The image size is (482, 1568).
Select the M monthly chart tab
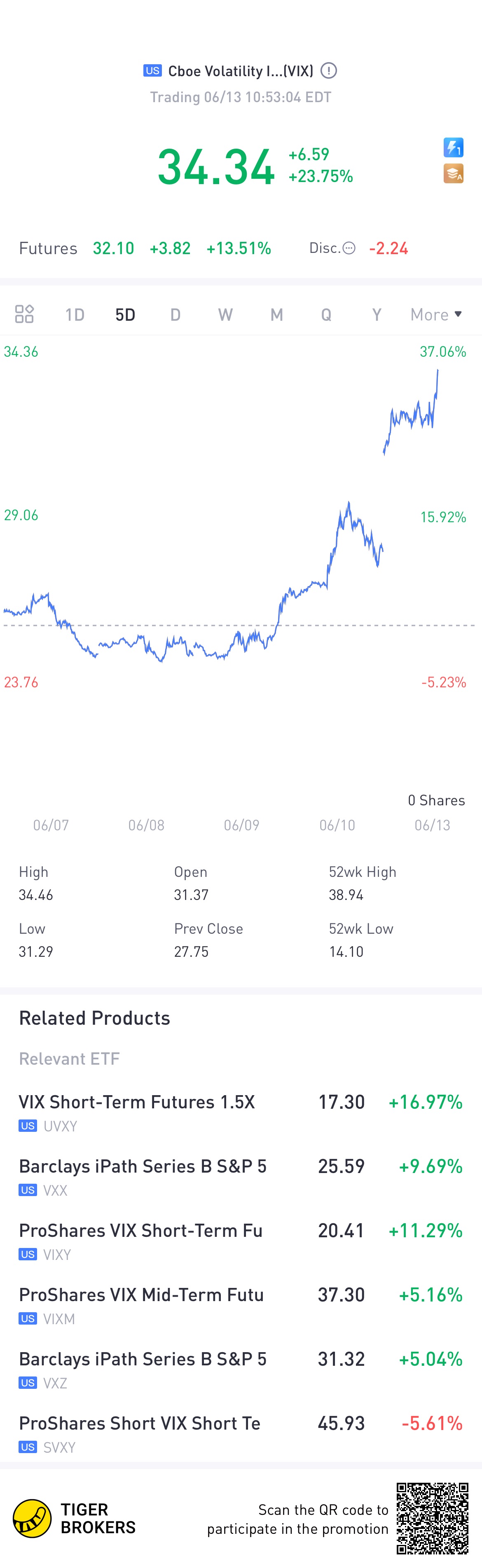click(276, 314)
